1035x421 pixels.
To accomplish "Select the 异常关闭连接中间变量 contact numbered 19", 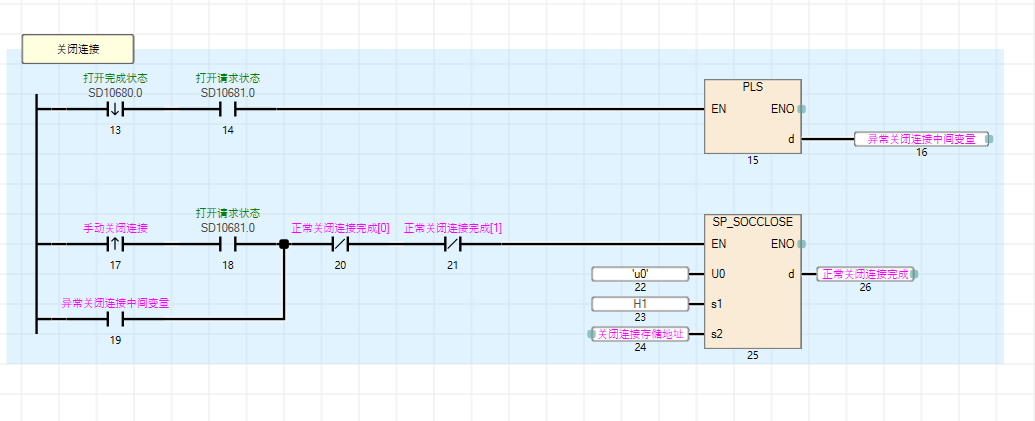I will click(x=115, y=320).
